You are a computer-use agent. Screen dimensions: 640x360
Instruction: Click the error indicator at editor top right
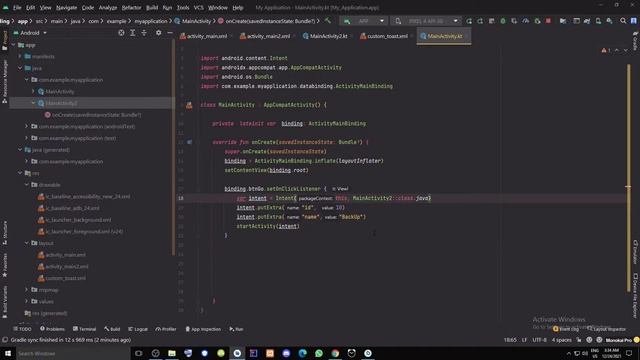[x=606, y=50]
